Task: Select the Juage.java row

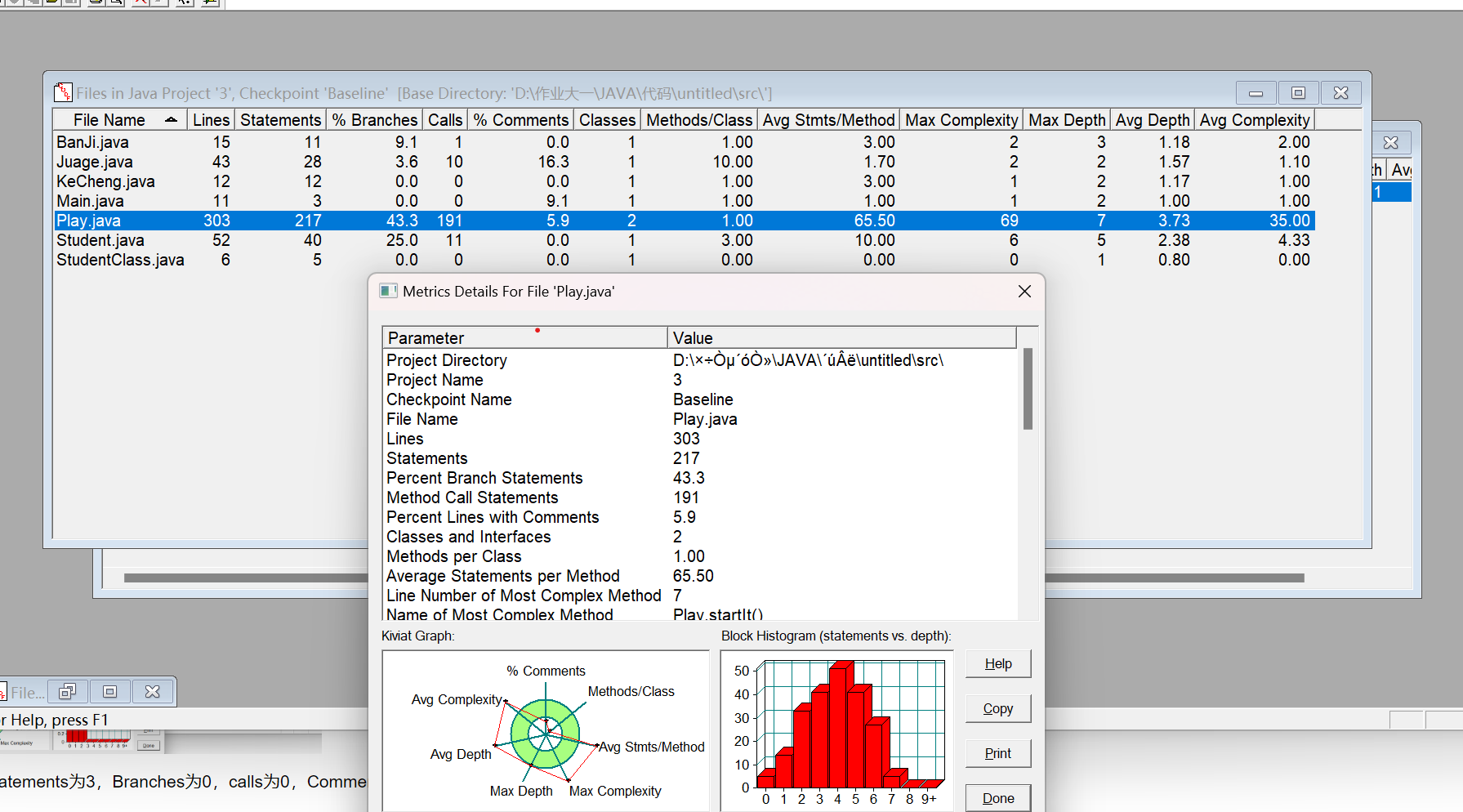Action: [95, 162]
